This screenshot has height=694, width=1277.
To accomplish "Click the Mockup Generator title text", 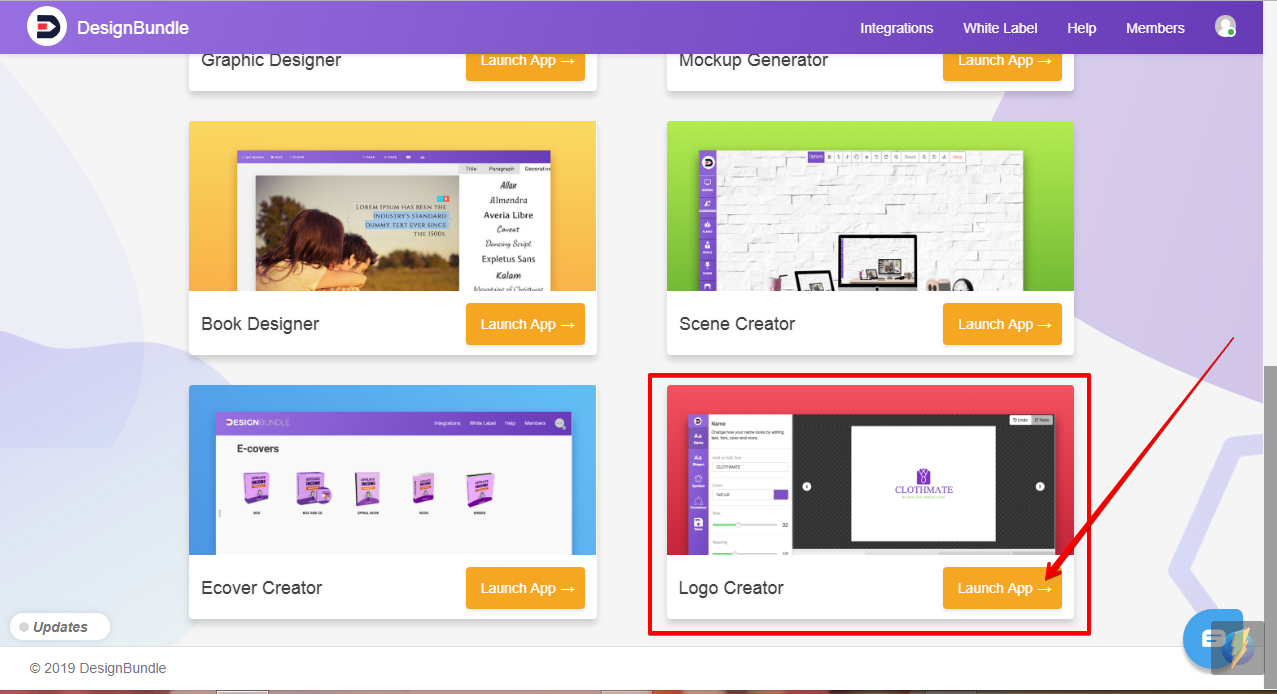I will point(753,60).
